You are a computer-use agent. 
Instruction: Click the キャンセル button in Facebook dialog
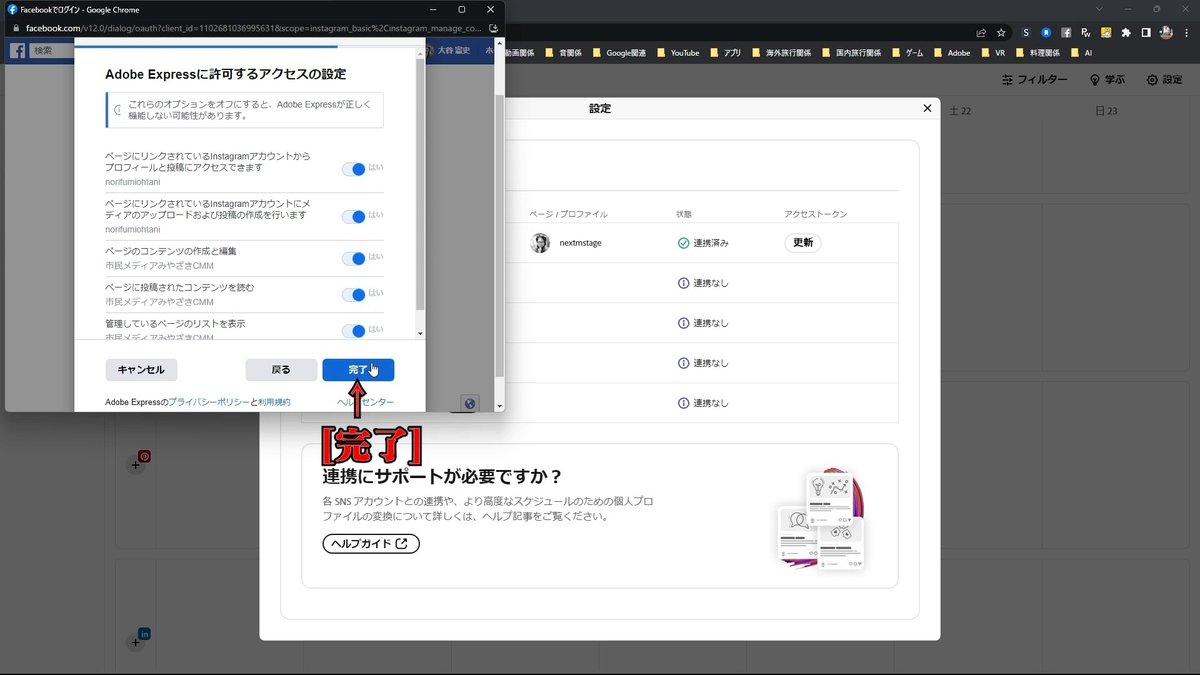point(141,370)
